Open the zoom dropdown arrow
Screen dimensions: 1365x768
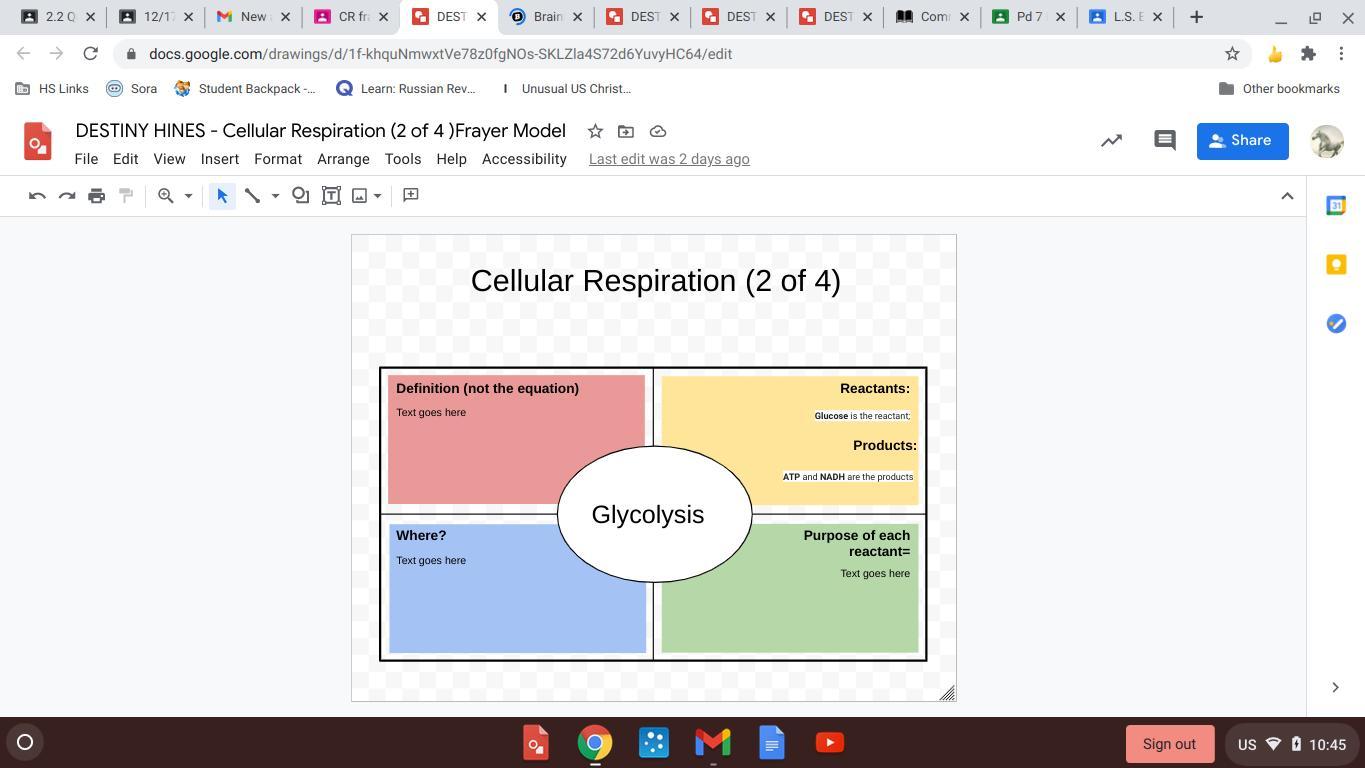188,196
